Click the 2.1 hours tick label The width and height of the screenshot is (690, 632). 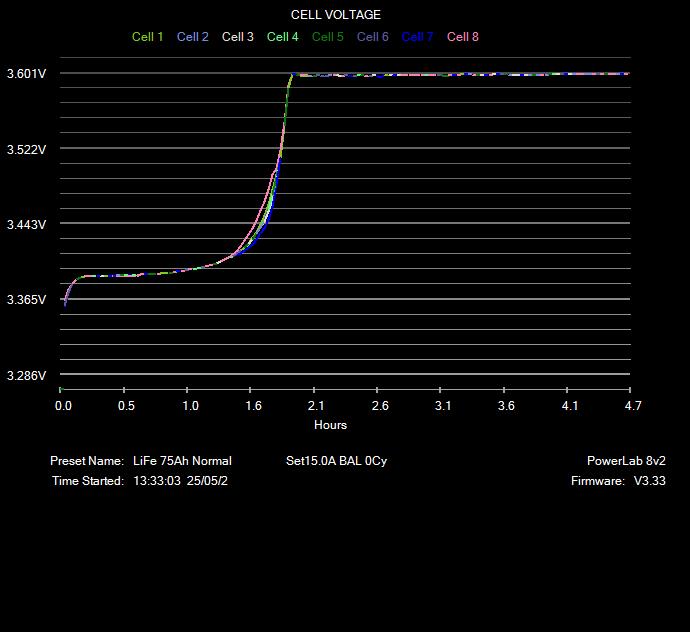click(317, 406)
